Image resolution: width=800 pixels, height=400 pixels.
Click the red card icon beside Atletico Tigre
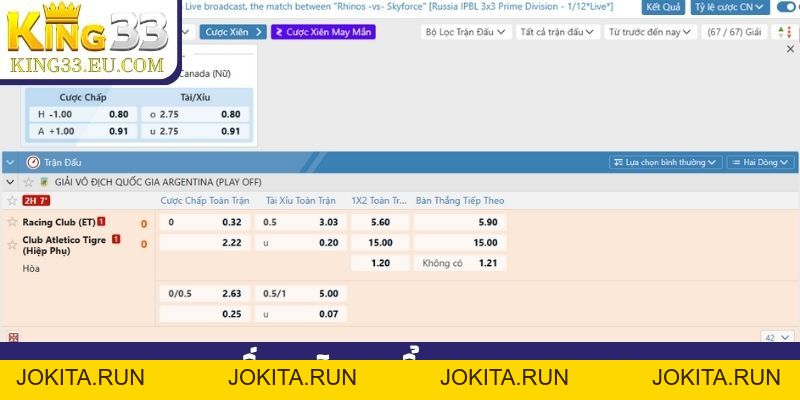tap(116, 239)
